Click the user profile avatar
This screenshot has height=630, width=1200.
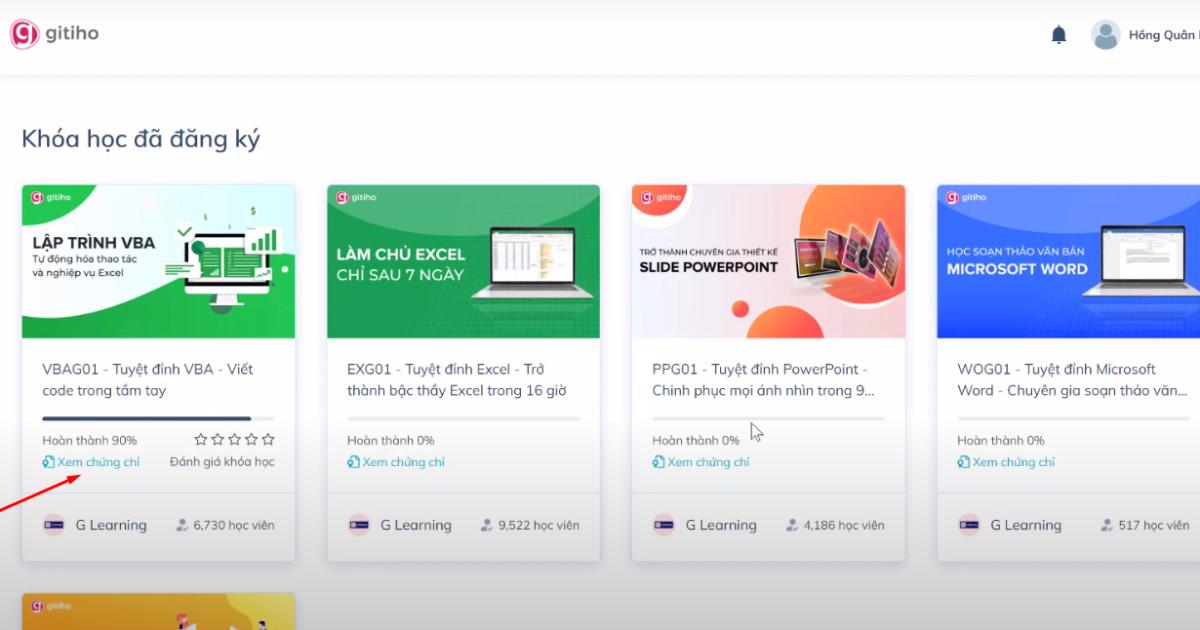(1105, 35)
